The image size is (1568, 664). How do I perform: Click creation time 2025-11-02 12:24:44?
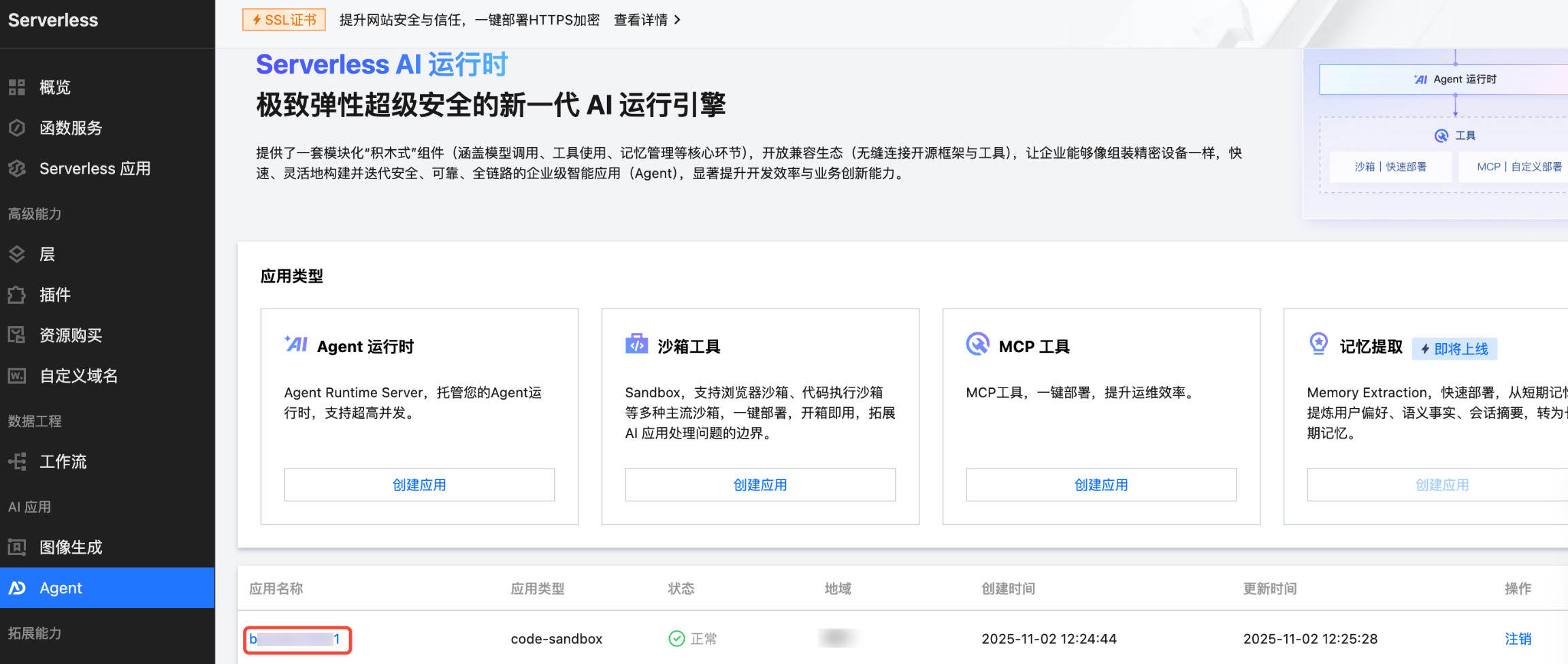click(x=1049, y=639)
